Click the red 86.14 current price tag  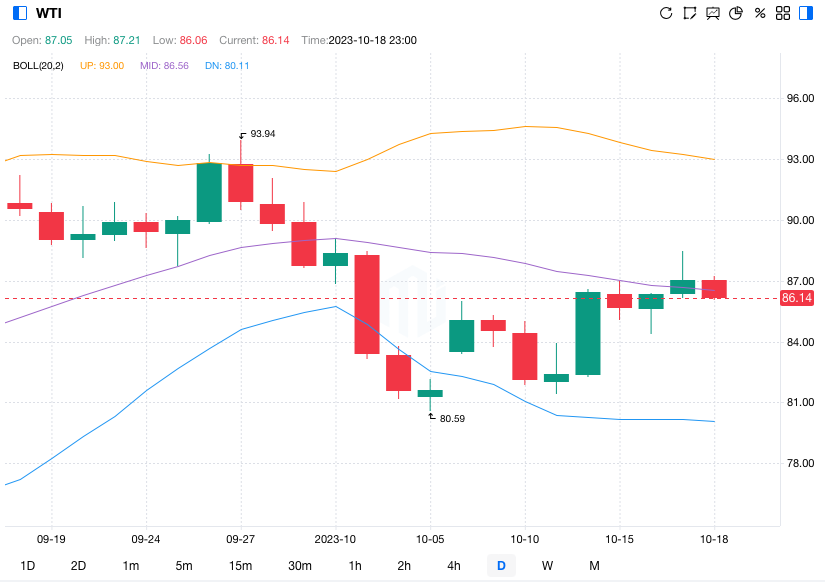tap(796, 298)
